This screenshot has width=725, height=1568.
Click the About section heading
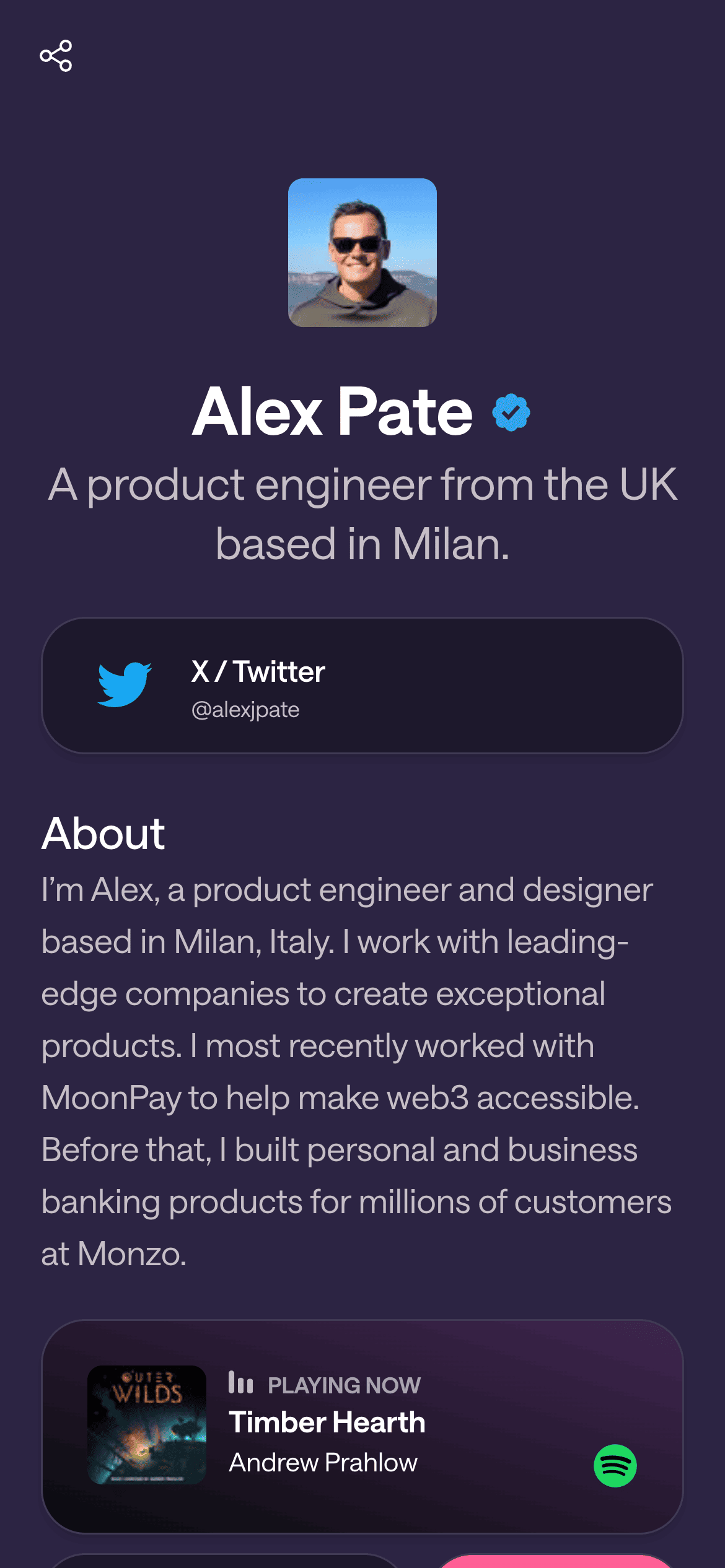(103, 834)
